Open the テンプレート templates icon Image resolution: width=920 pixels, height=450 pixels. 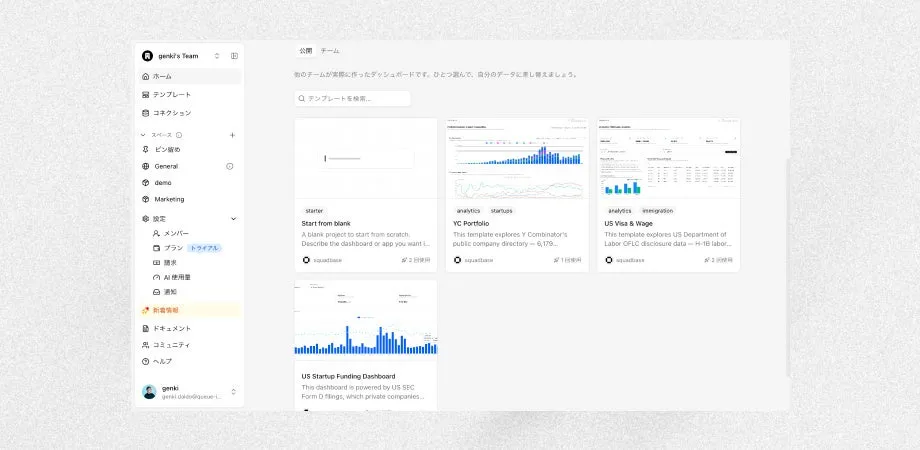click(146, 94)
